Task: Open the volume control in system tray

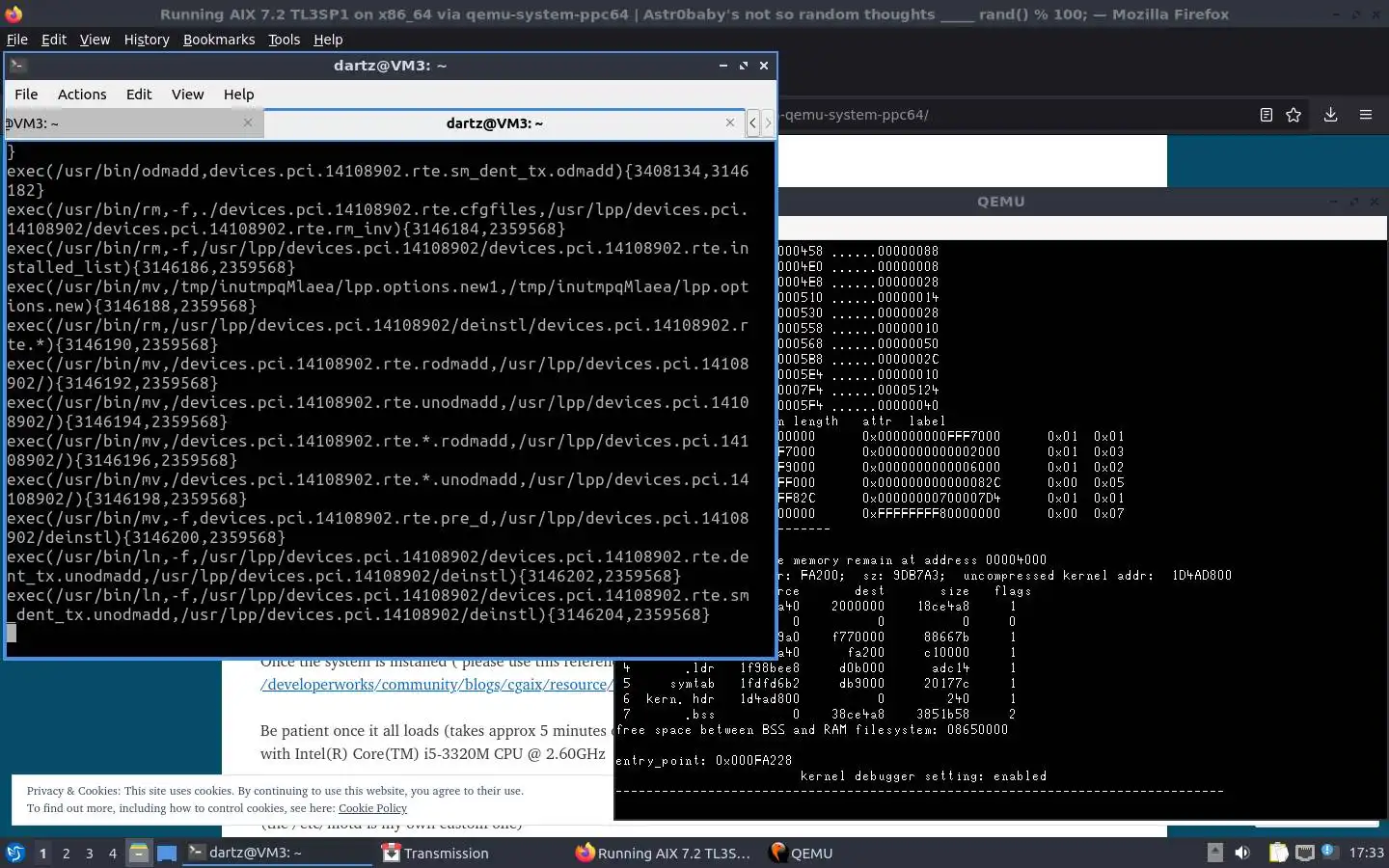Action: [x=1242, y=853]
